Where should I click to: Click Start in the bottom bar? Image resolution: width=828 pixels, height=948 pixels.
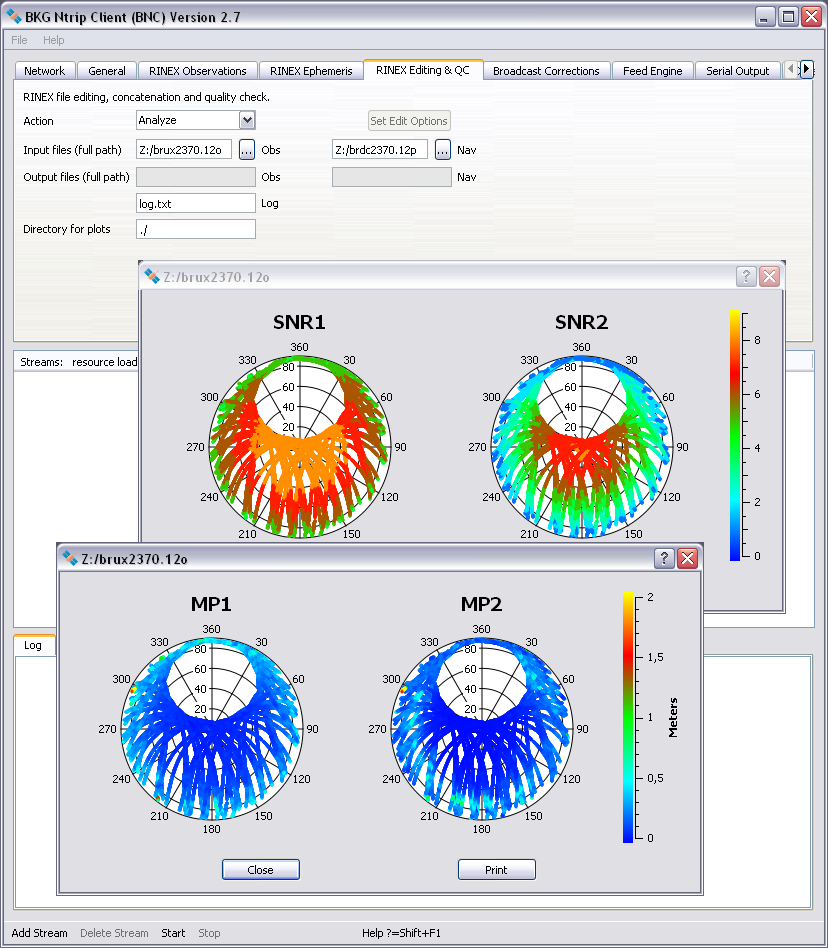tap(173, 933)
